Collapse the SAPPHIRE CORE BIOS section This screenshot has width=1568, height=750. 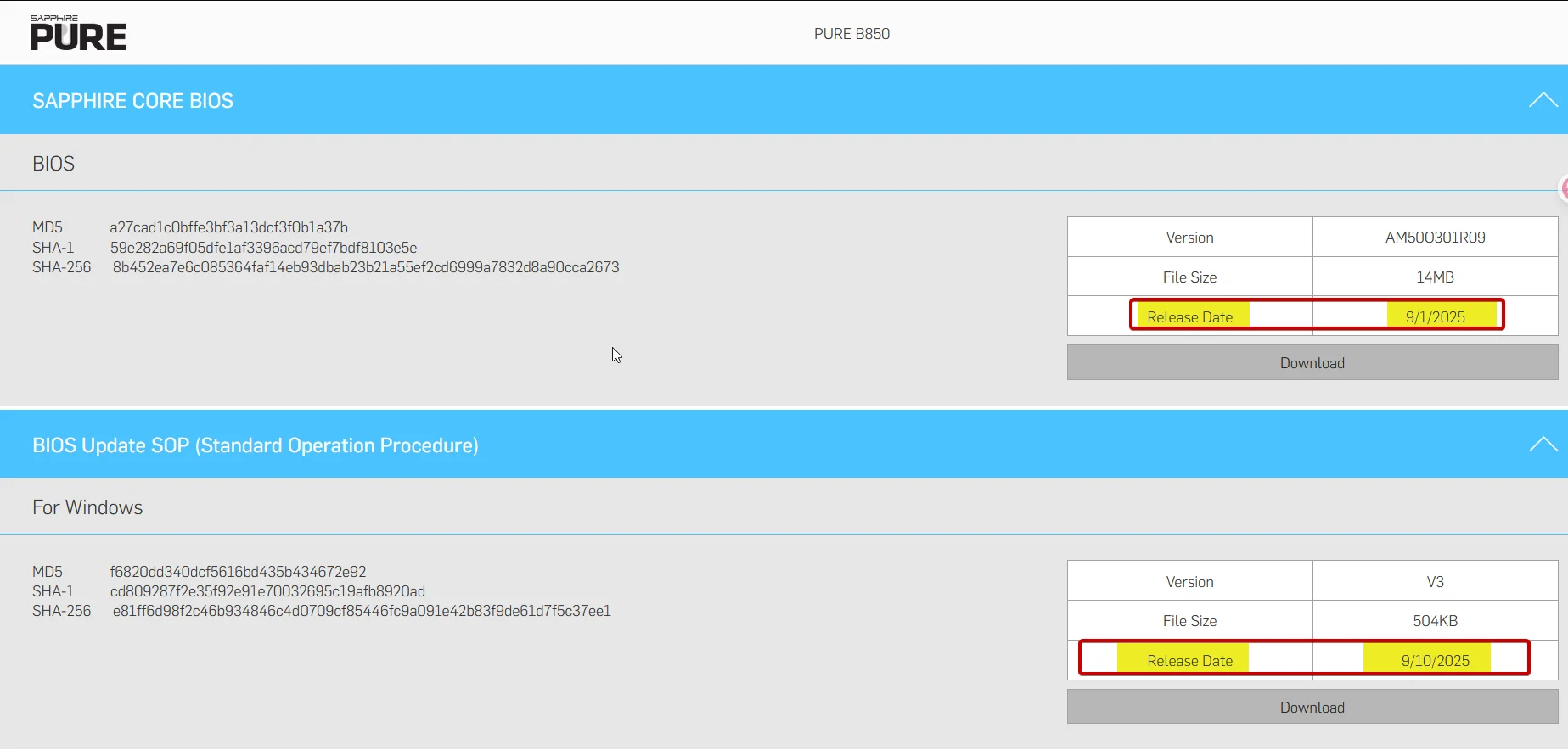pos(1543,100)
